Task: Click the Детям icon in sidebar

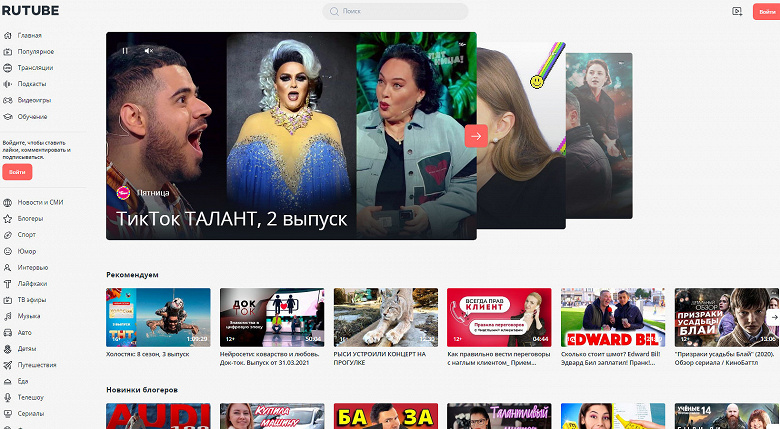Action: coord(7,349)
